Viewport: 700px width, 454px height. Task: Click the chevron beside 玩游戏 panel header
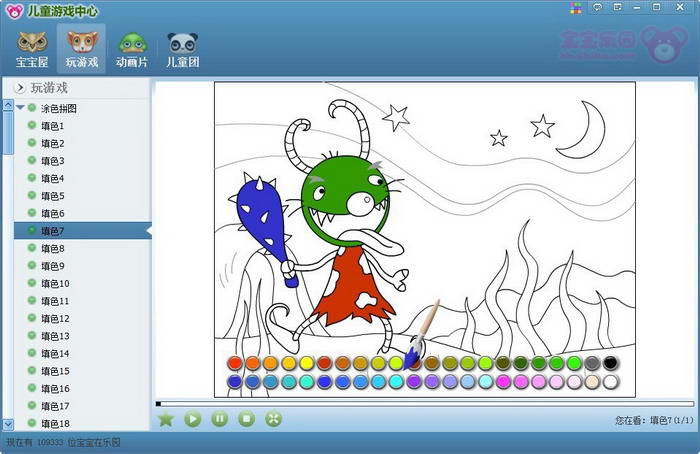coord(19,88)
